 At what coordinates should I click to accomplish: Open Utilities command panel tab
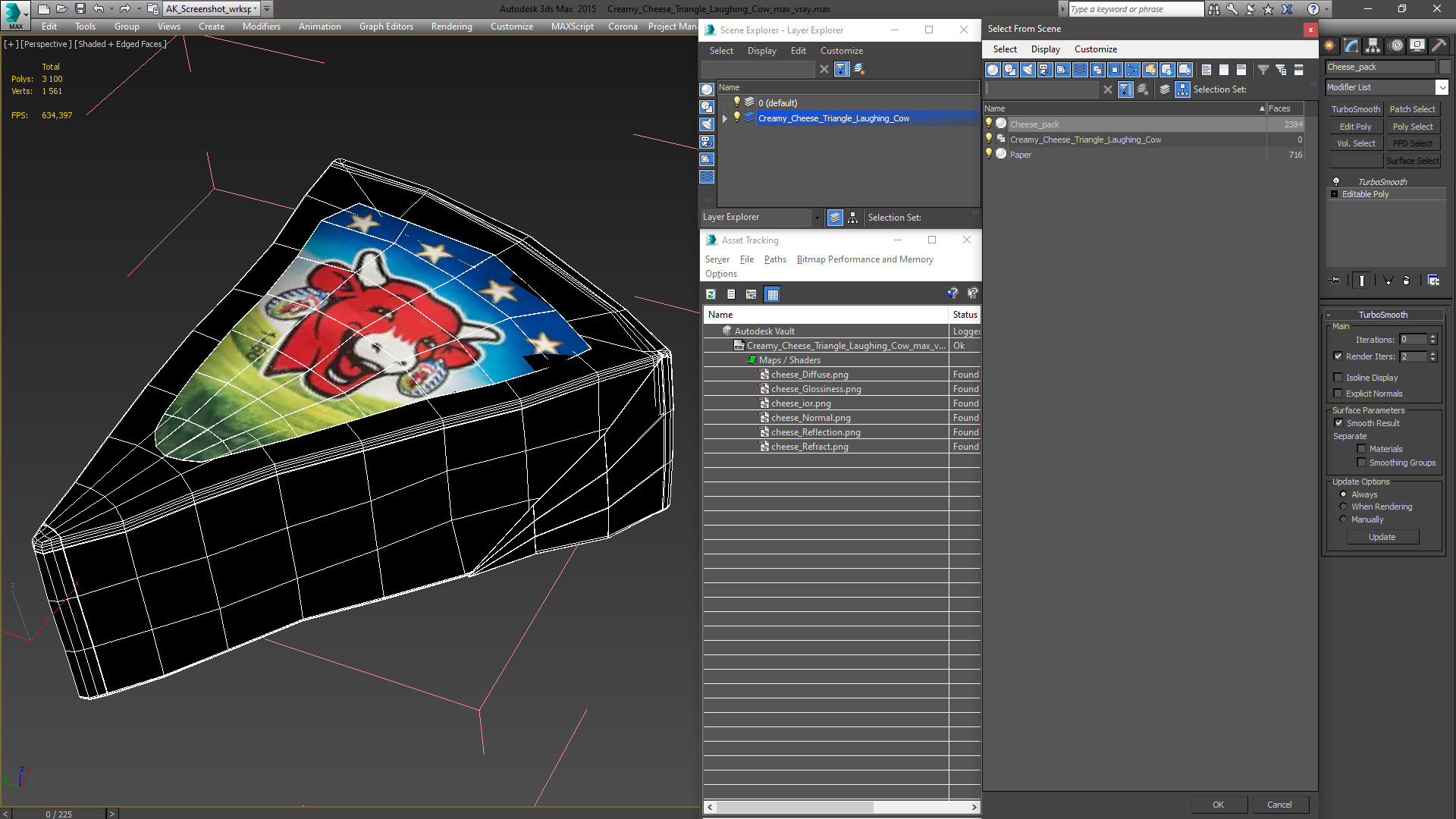pos(1439,45)
